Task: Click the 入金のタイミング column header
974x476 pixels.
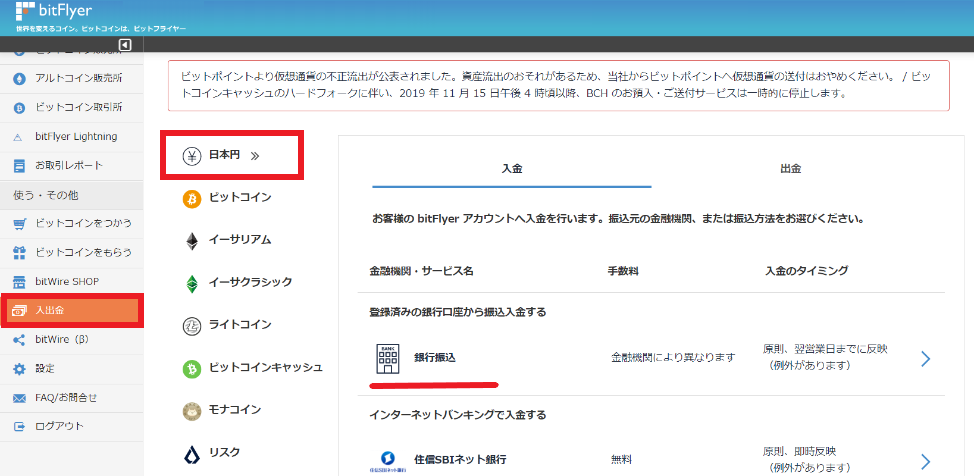Action: pos(807,272)
